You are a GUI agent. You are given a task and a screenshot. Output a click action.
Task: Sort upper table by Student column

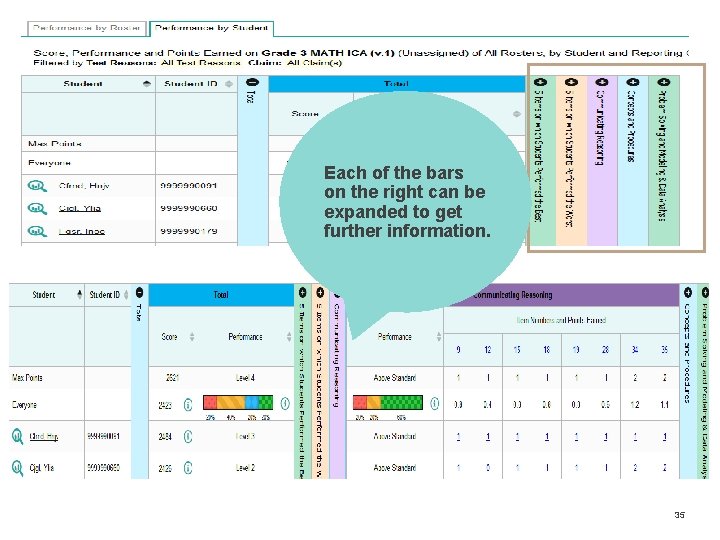coord(146,84)
